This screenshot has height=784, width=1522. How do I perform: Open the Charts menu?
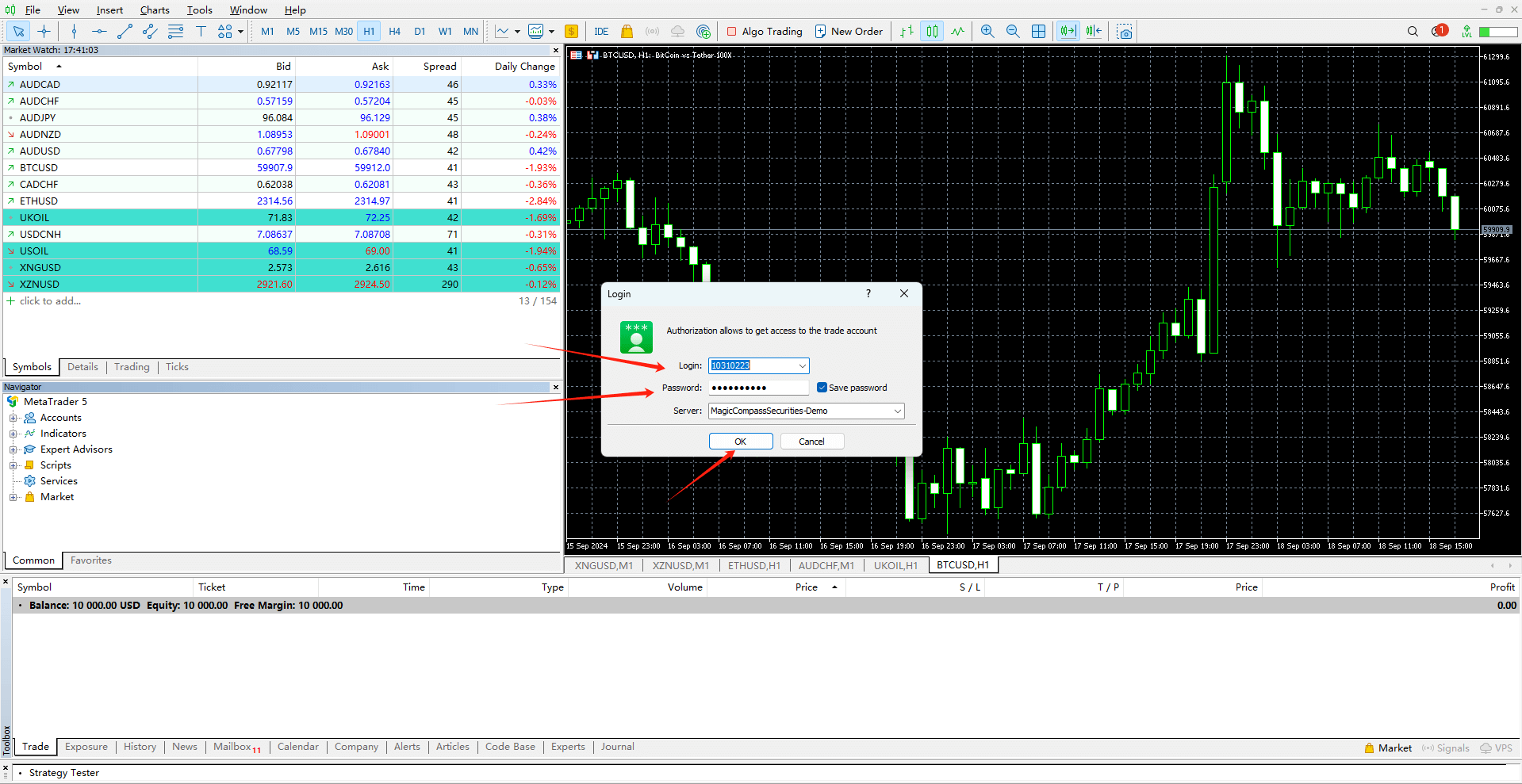(155, 10)
